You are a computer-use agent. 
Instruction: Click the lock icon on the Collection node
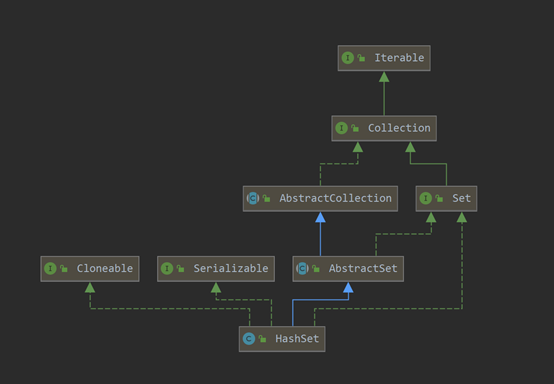355,128
